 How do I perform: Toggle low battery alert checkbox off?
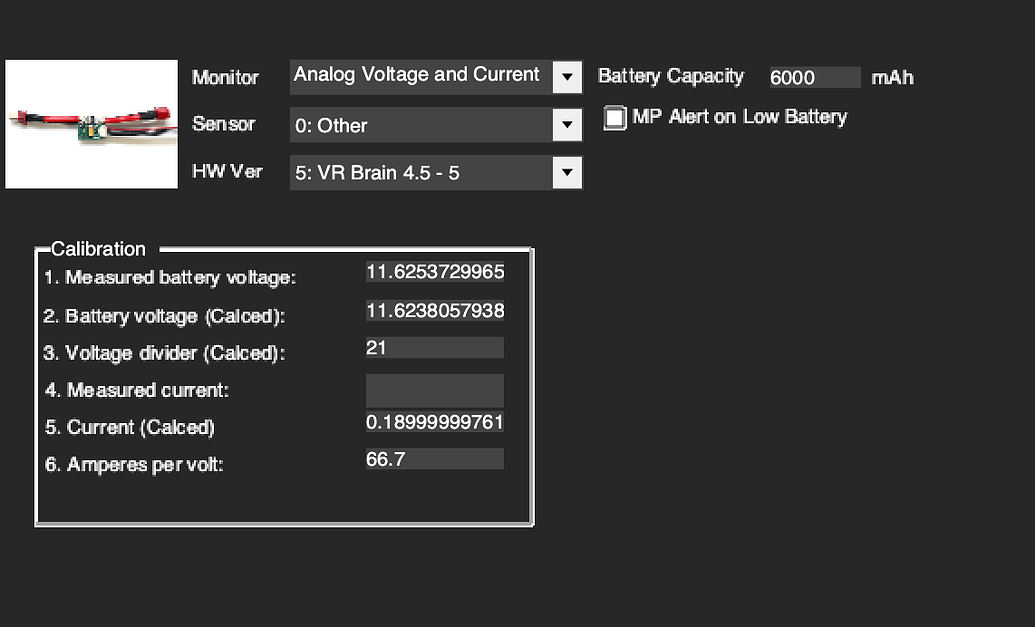click(614, 117)
